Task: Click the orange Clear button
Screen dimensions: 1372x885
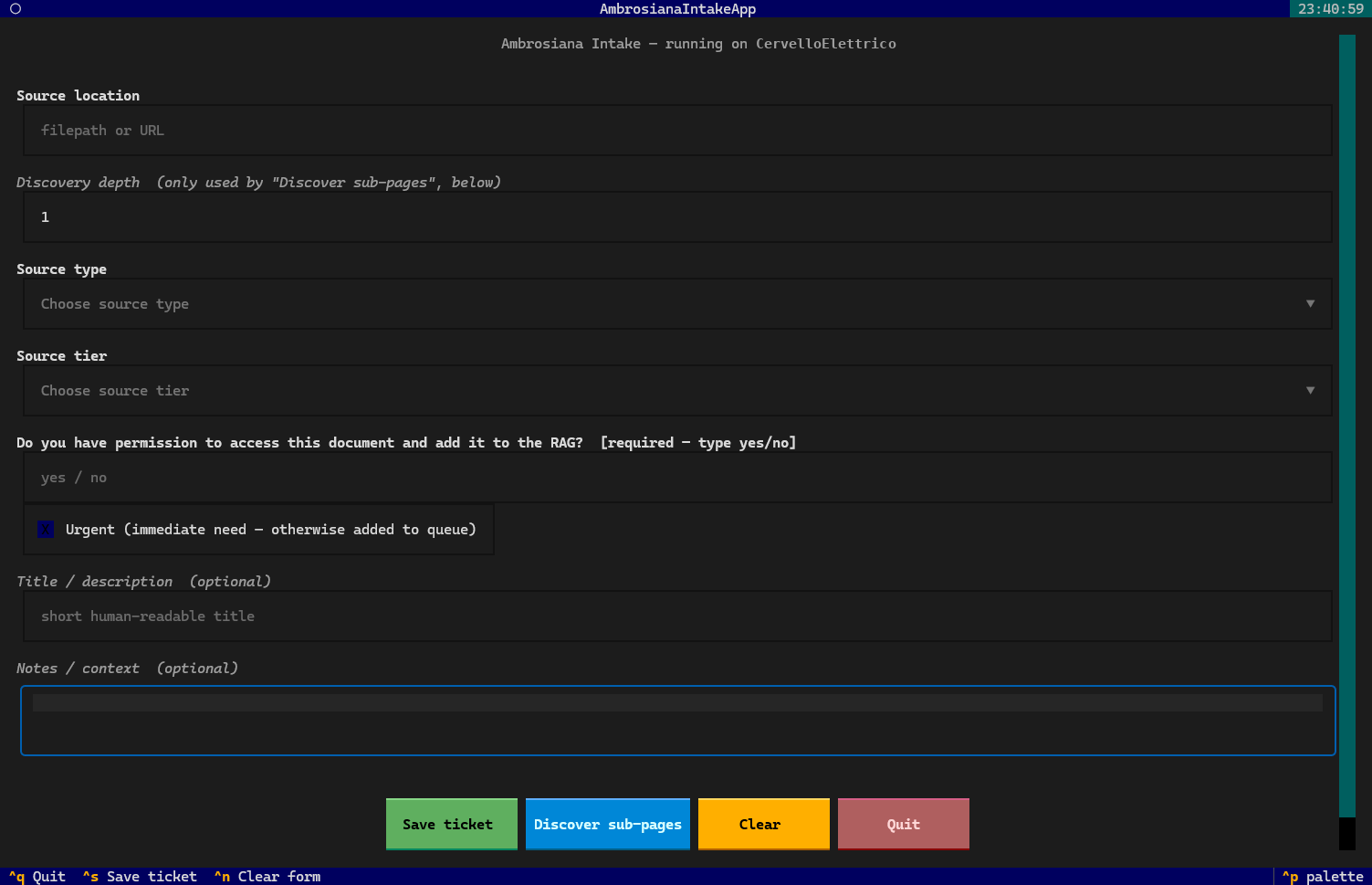Action: (764, 824)
